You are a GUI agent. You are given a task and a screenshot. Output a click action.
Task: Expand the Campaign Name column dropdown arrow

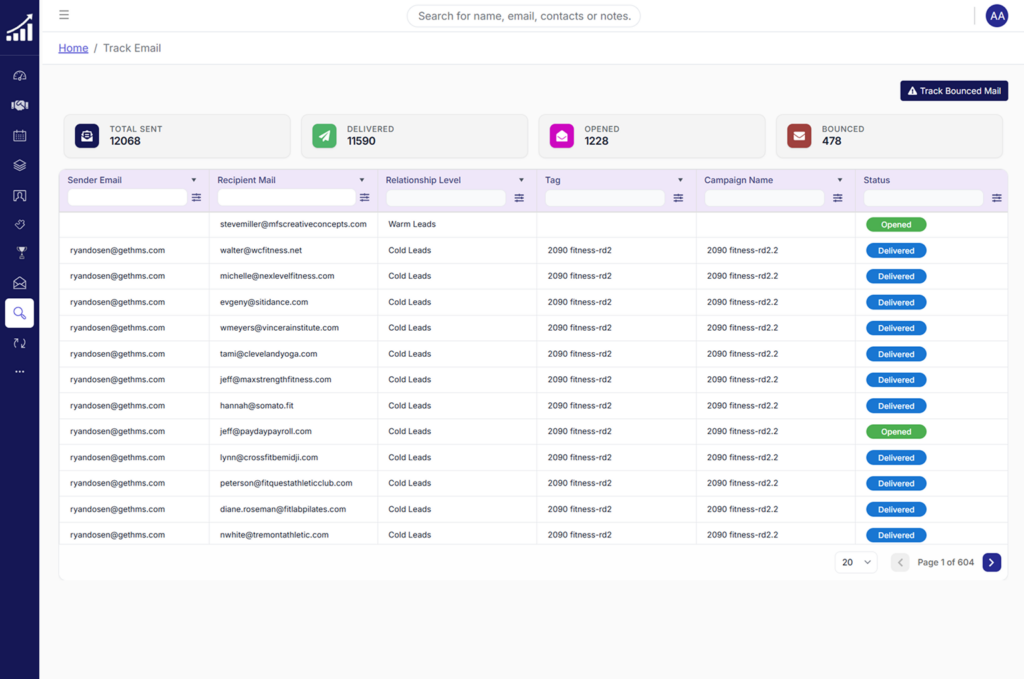839,181
